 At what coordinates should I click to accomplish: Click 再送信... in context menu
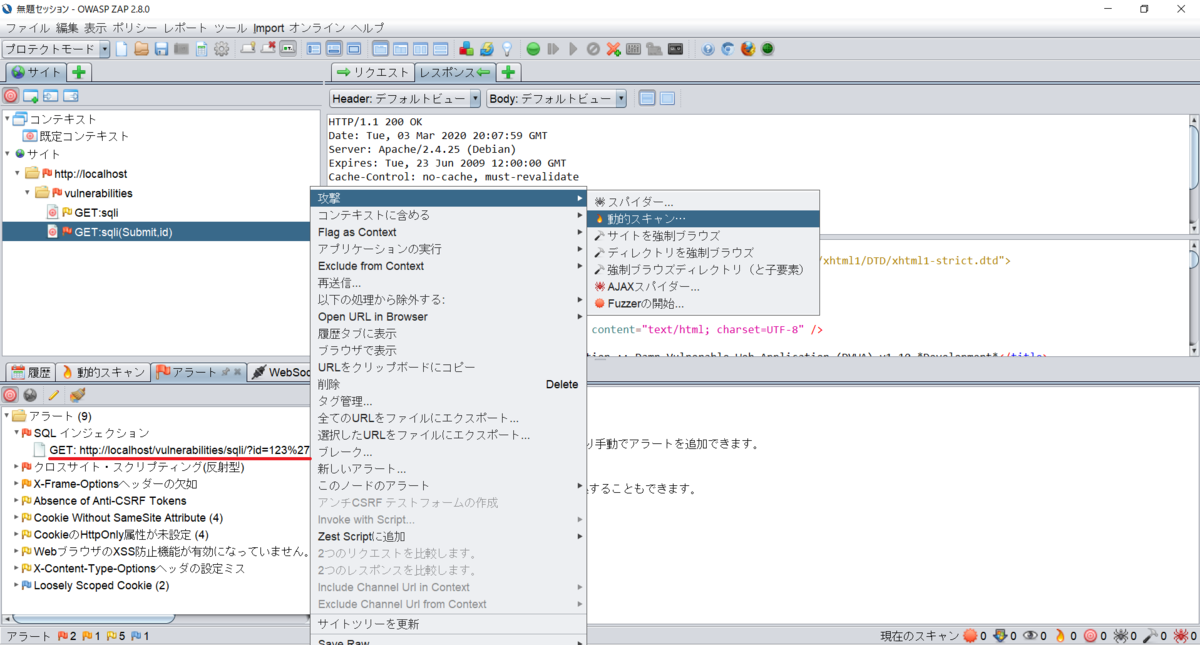point(448,283)
